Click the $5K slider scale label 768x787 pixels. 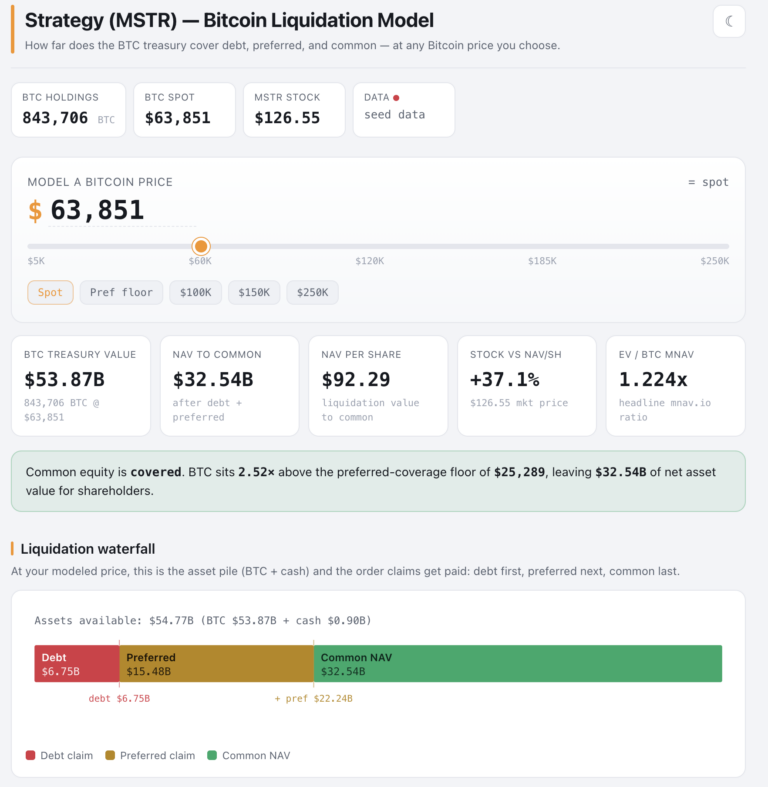36,261
